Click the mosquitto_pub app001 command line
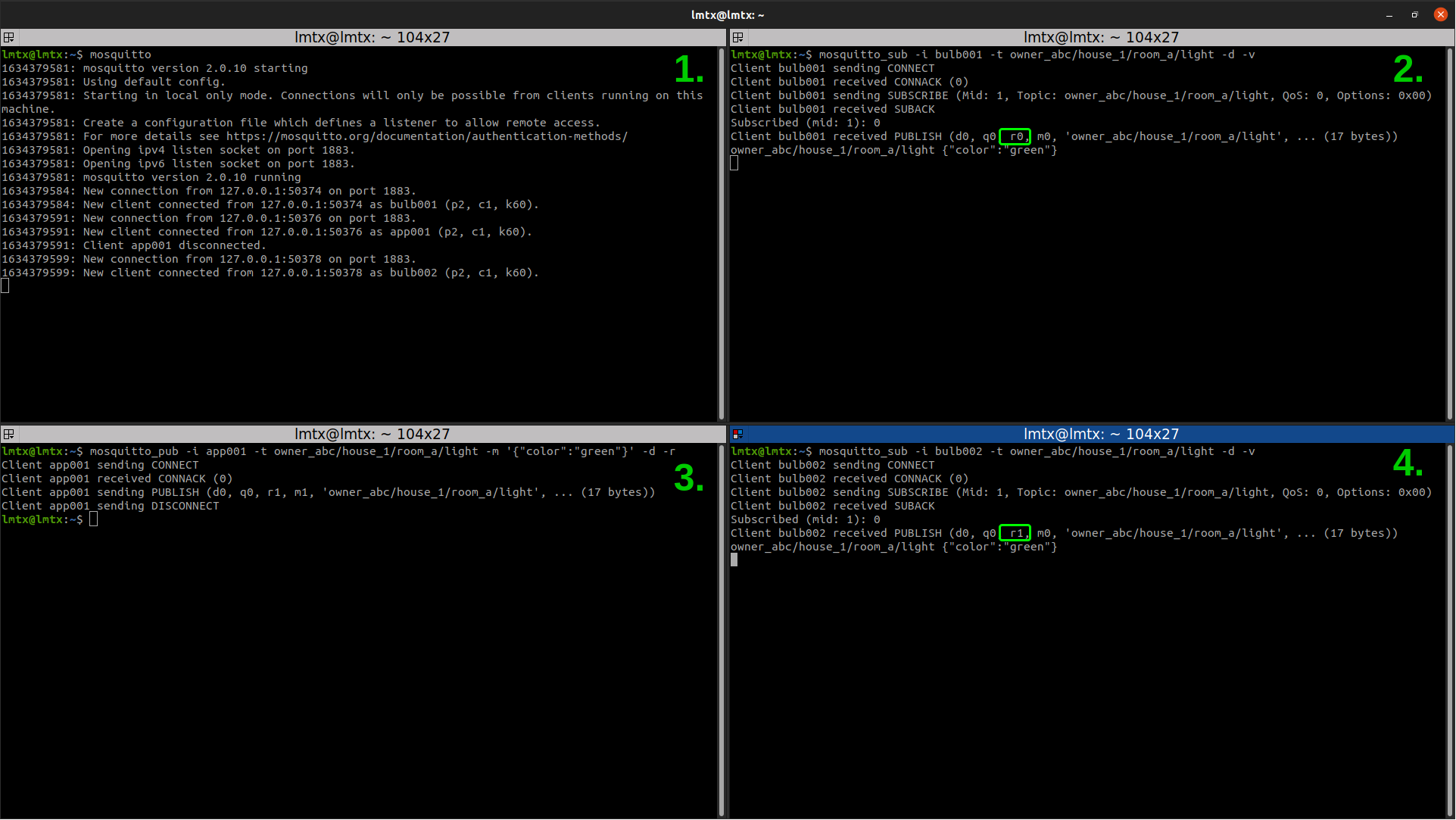This screenshot has width=1456, height=820. click(338, 451)
